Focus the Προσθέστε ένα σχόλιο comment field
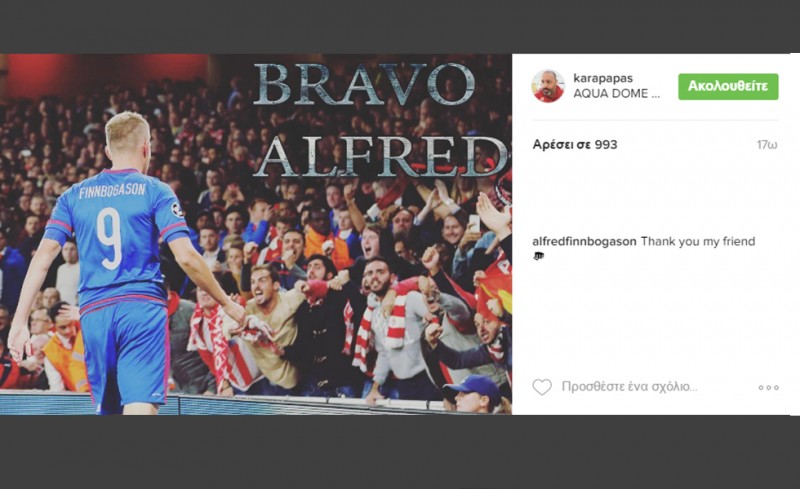The height and width of the screenshot is (489, 800). coord(629,386)
